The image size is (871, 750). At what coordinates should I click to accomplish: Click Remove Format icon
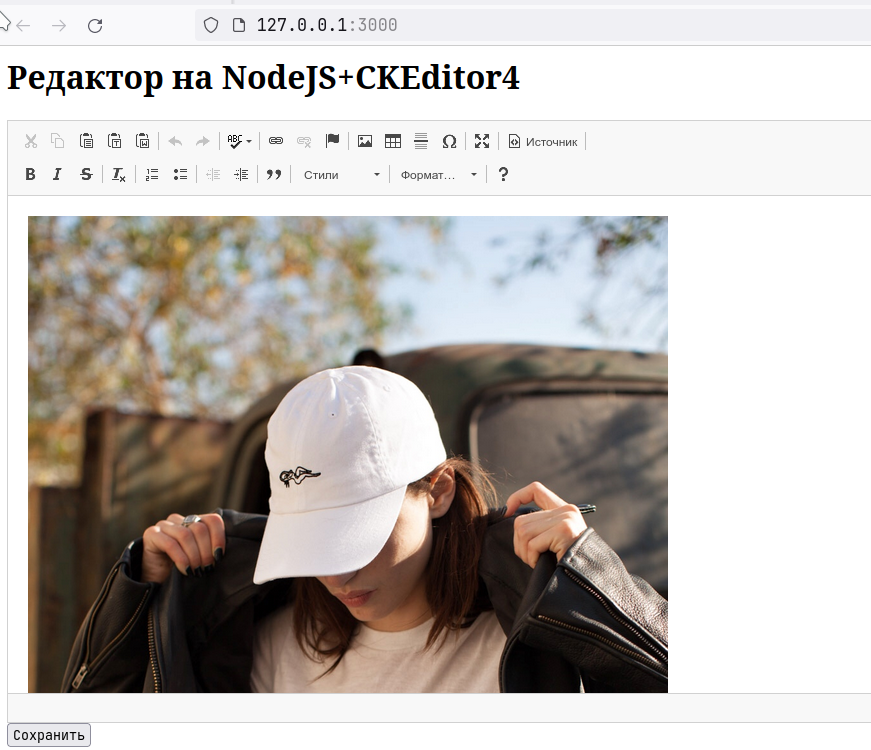pos(119,174)
